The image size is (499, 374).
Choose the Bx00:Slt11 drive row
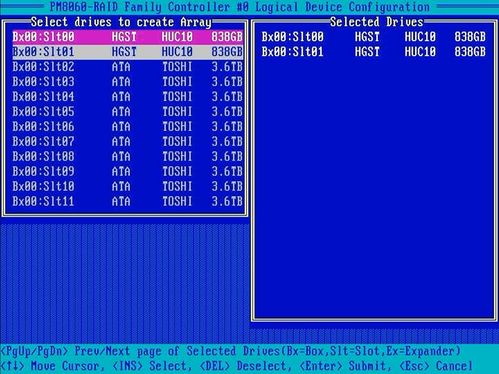pyautogui.click(x=128, y=202)
